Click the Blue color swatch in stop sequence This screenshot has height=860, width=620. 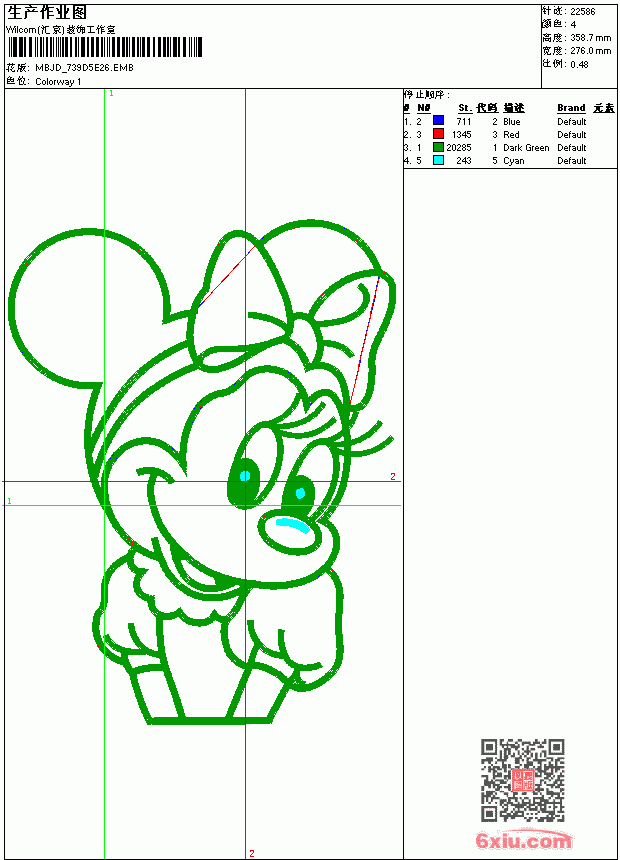point(438,121)
